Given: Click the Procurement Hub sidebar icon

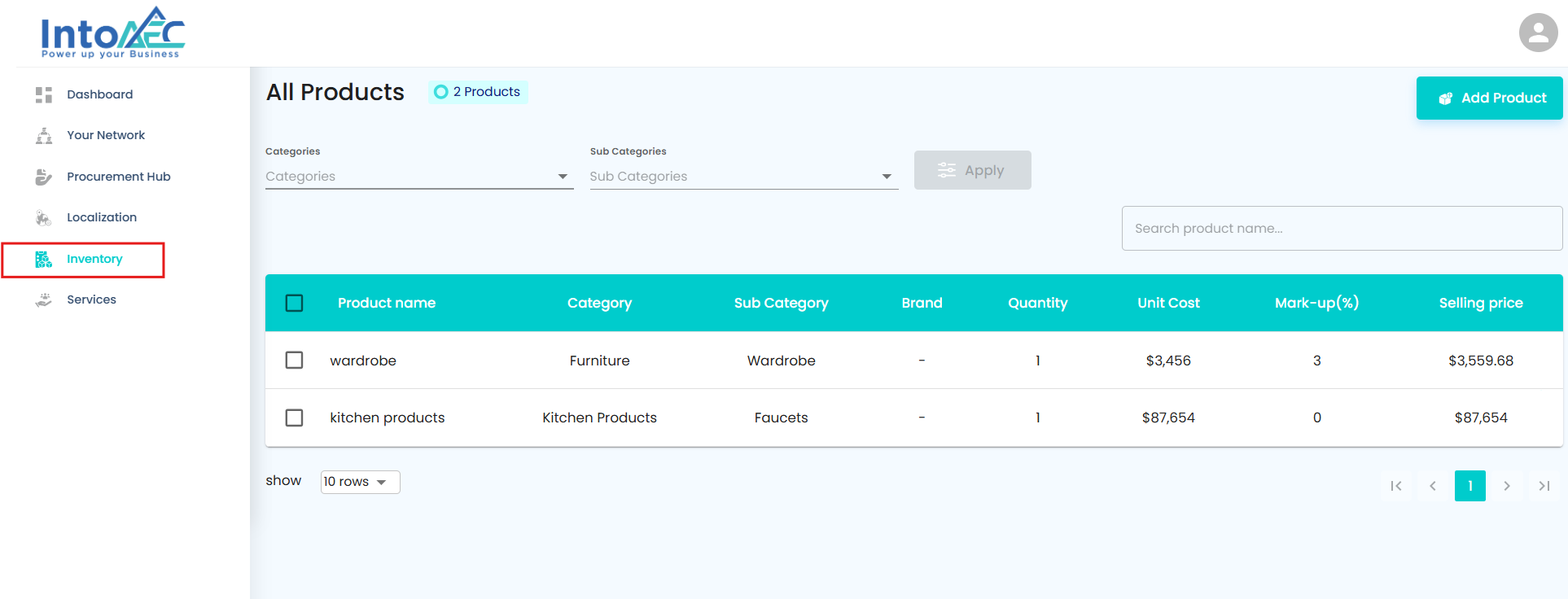Looking at the screenshot, I should pos(44,177).
